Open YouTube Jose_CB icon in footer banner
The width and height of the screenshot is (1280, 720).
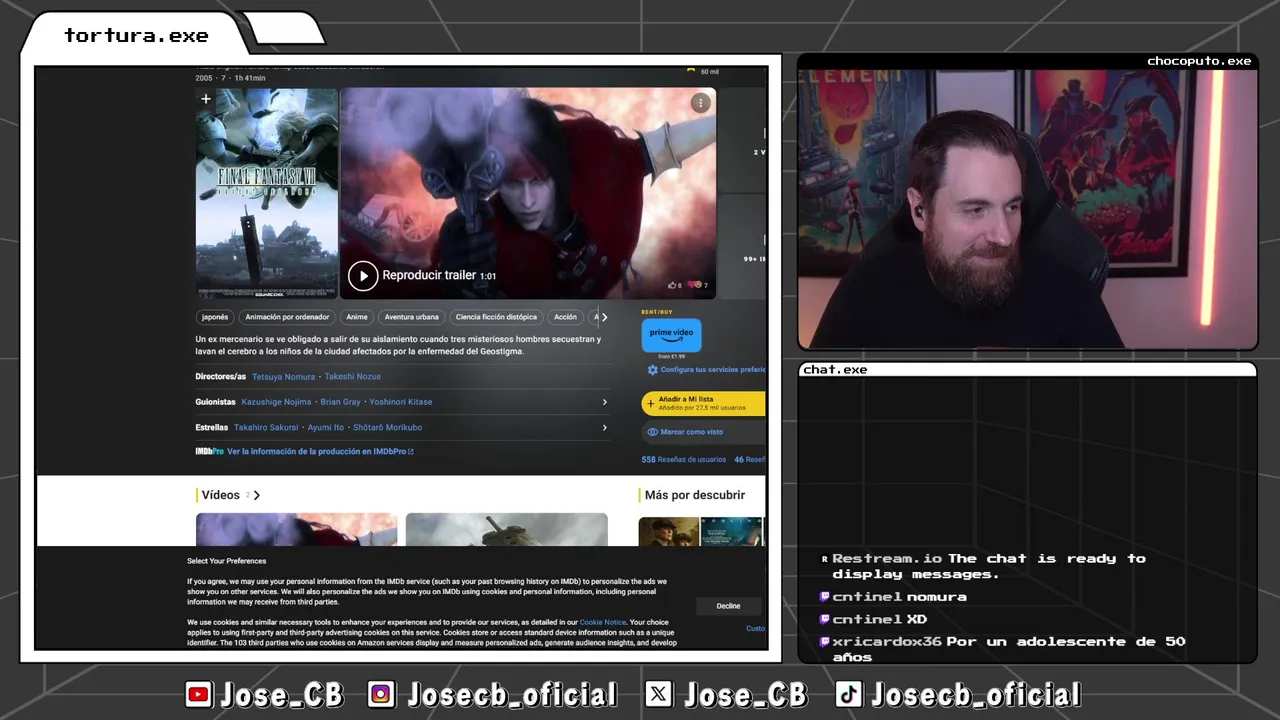(x=199, y=694)
